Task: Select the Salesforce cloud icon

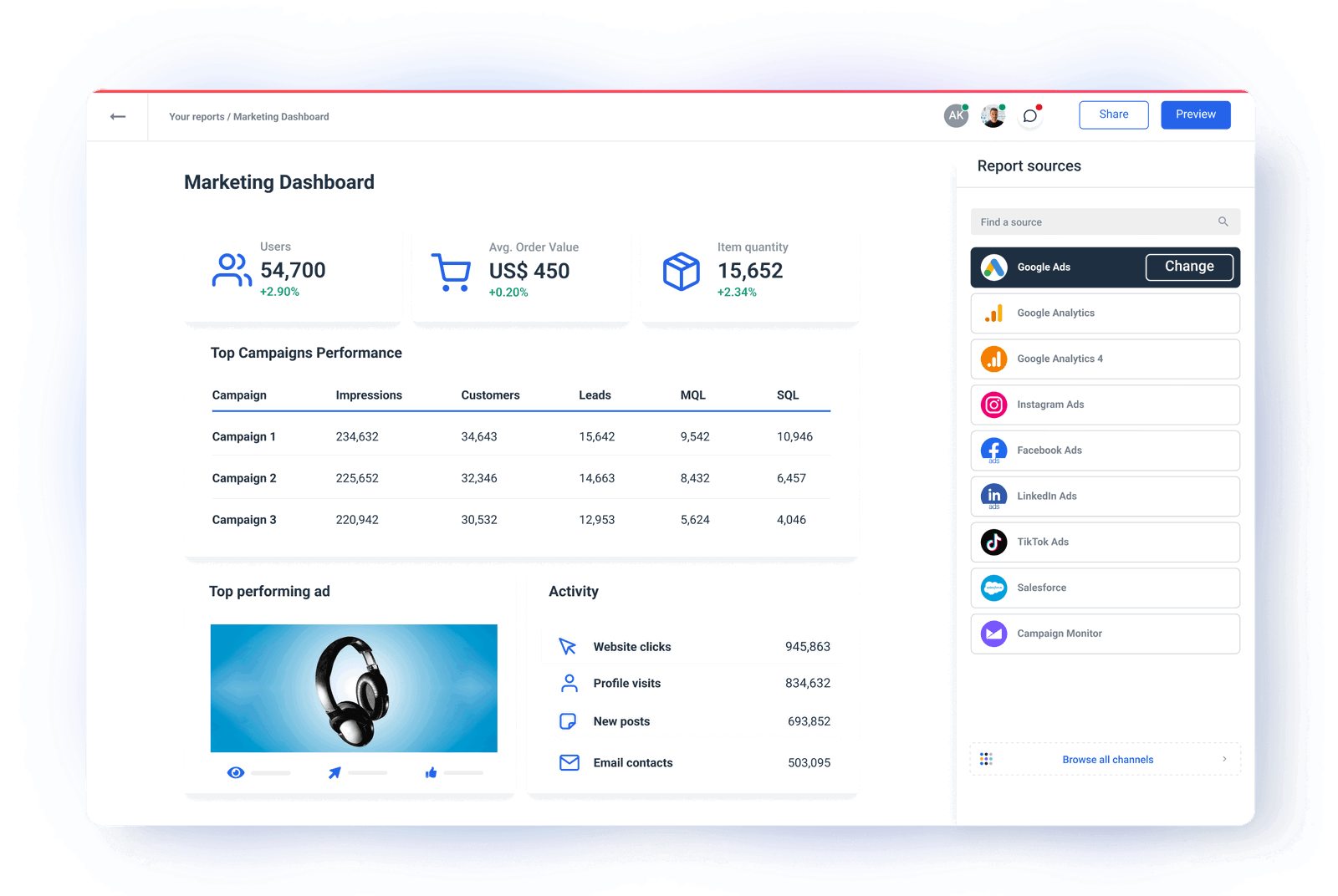Action: pos(993,588)
